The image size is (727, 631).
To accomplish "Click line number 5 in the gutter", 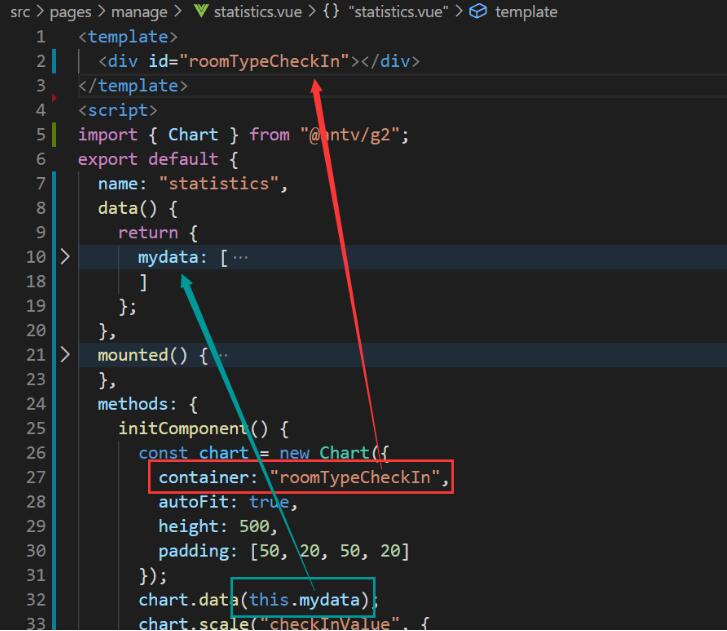I will pyautogui.click(x=41, y=134).
